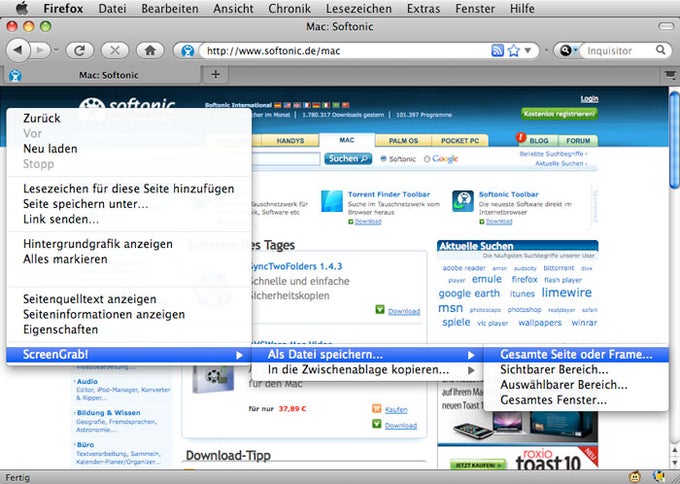680x484 pixels.
Task: Click into the URL address field
Action: [345, 51]
